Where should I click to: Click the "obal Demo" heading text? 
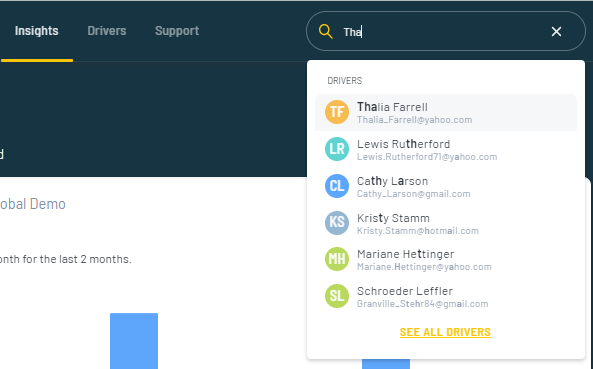tap(33, 204)
